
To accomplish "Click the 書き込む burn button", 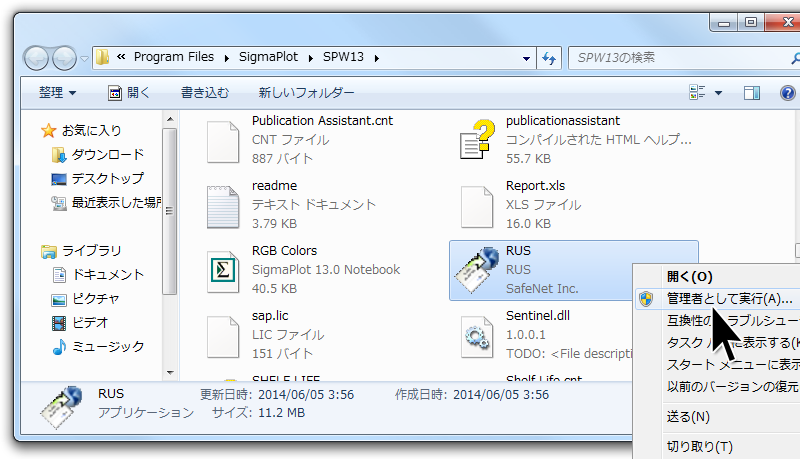I will 205,93.
